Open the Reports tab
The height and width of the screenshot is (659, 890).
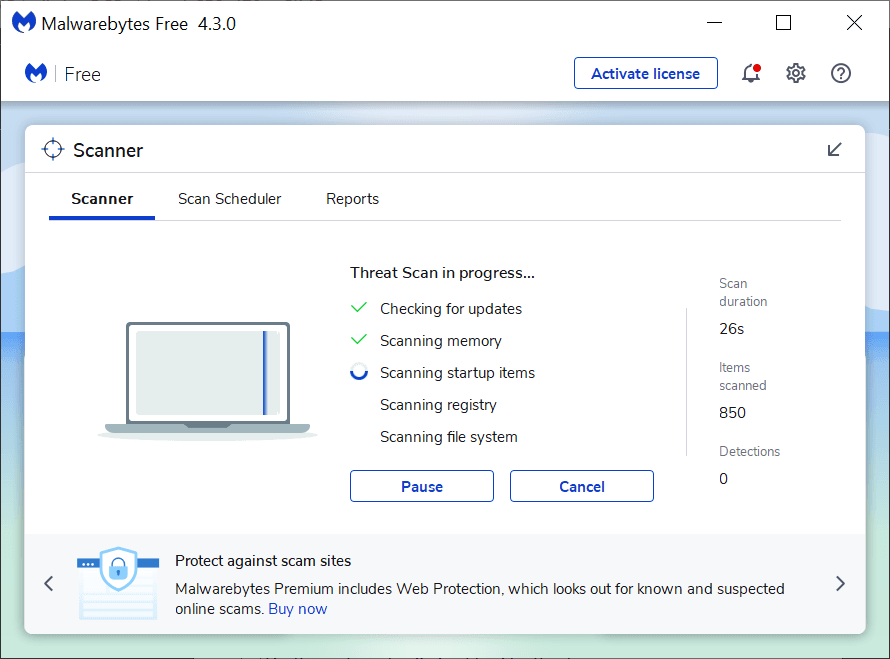[x=352, y=199]
